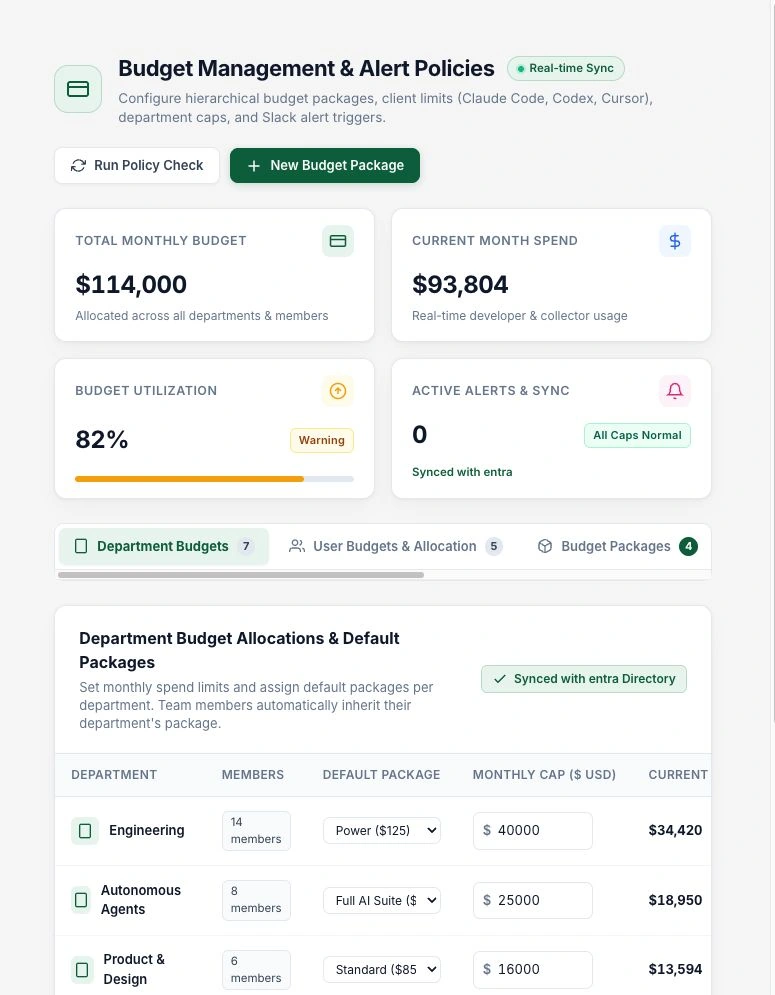The height and width of the screenshot is (995, 775).
Task: Click the DEFAULT PACKAGE column header
Action: pos(381,775)
